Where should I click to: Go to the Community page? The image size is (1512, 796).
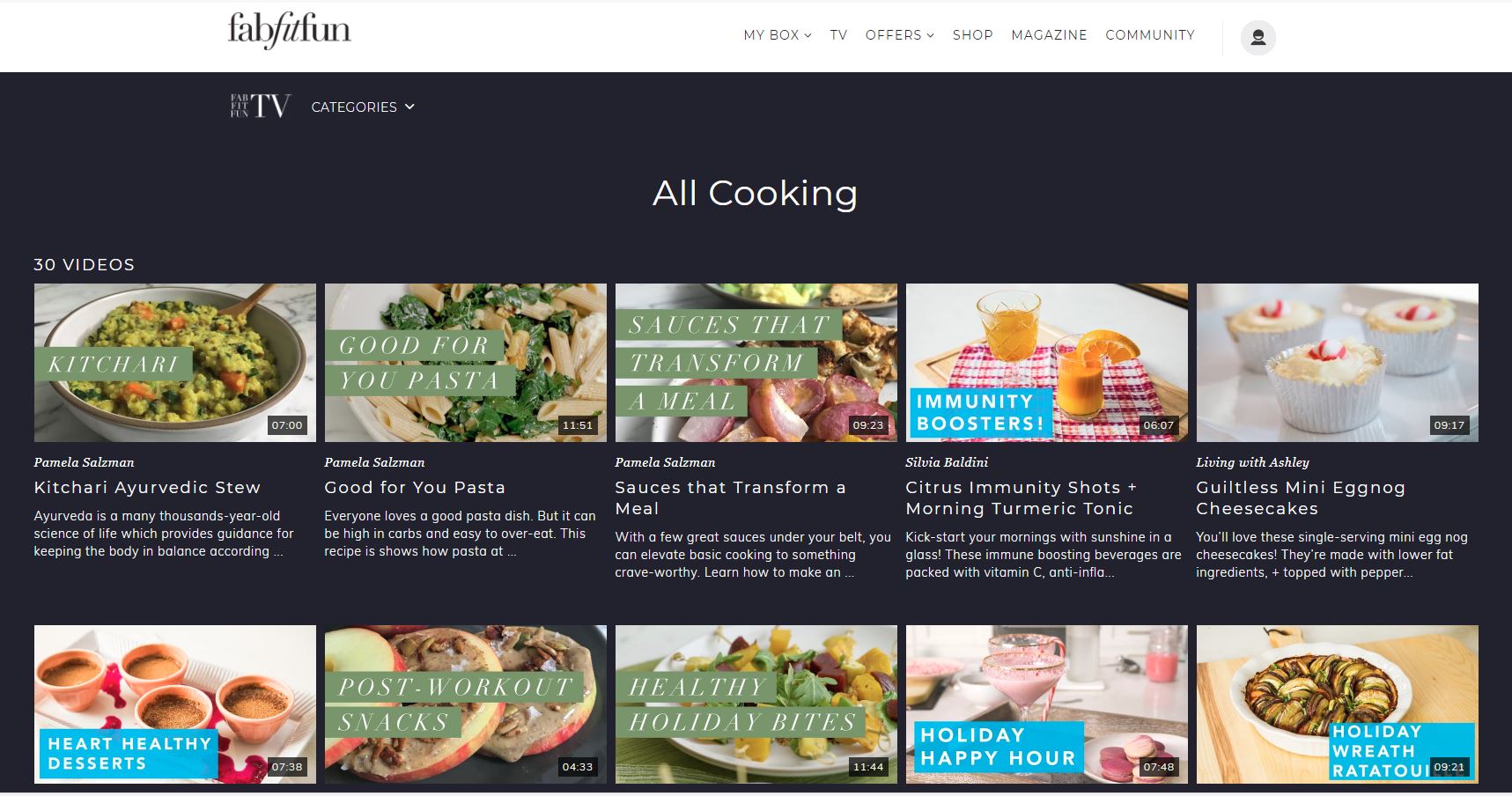(1150, 35)
